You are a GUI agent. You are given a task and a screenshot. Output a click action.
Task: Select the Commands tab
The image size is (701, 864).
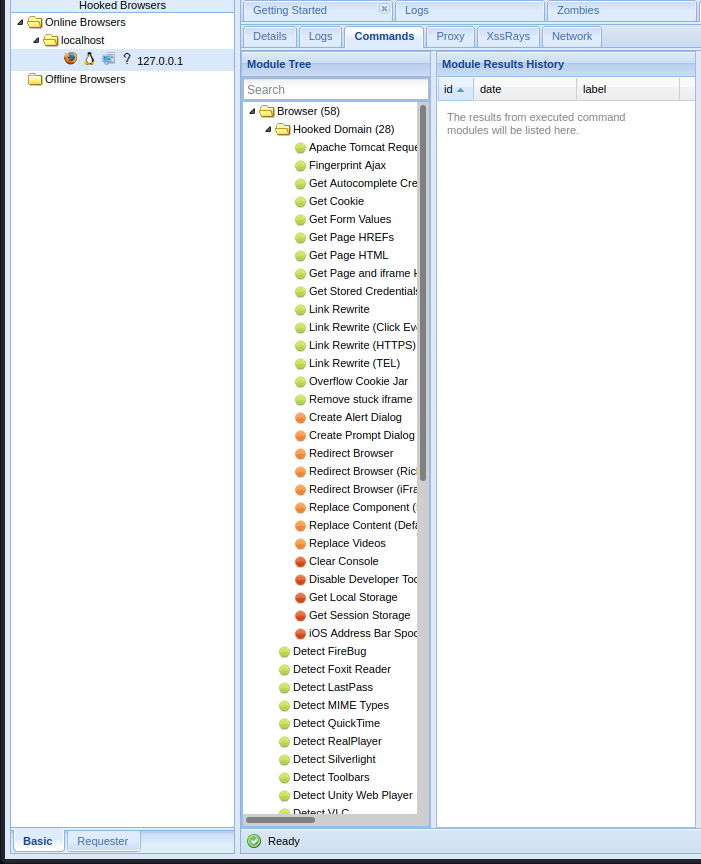point(384,36)
